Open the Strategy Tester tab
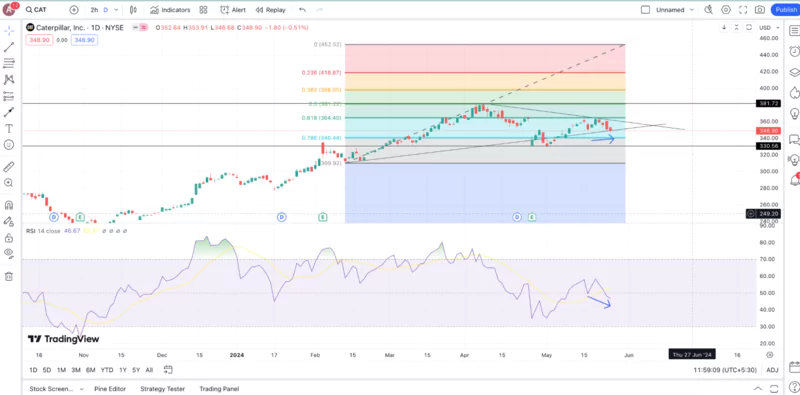Screen dimensions: 800x395 pyautogui.click(x=163, y=389)
